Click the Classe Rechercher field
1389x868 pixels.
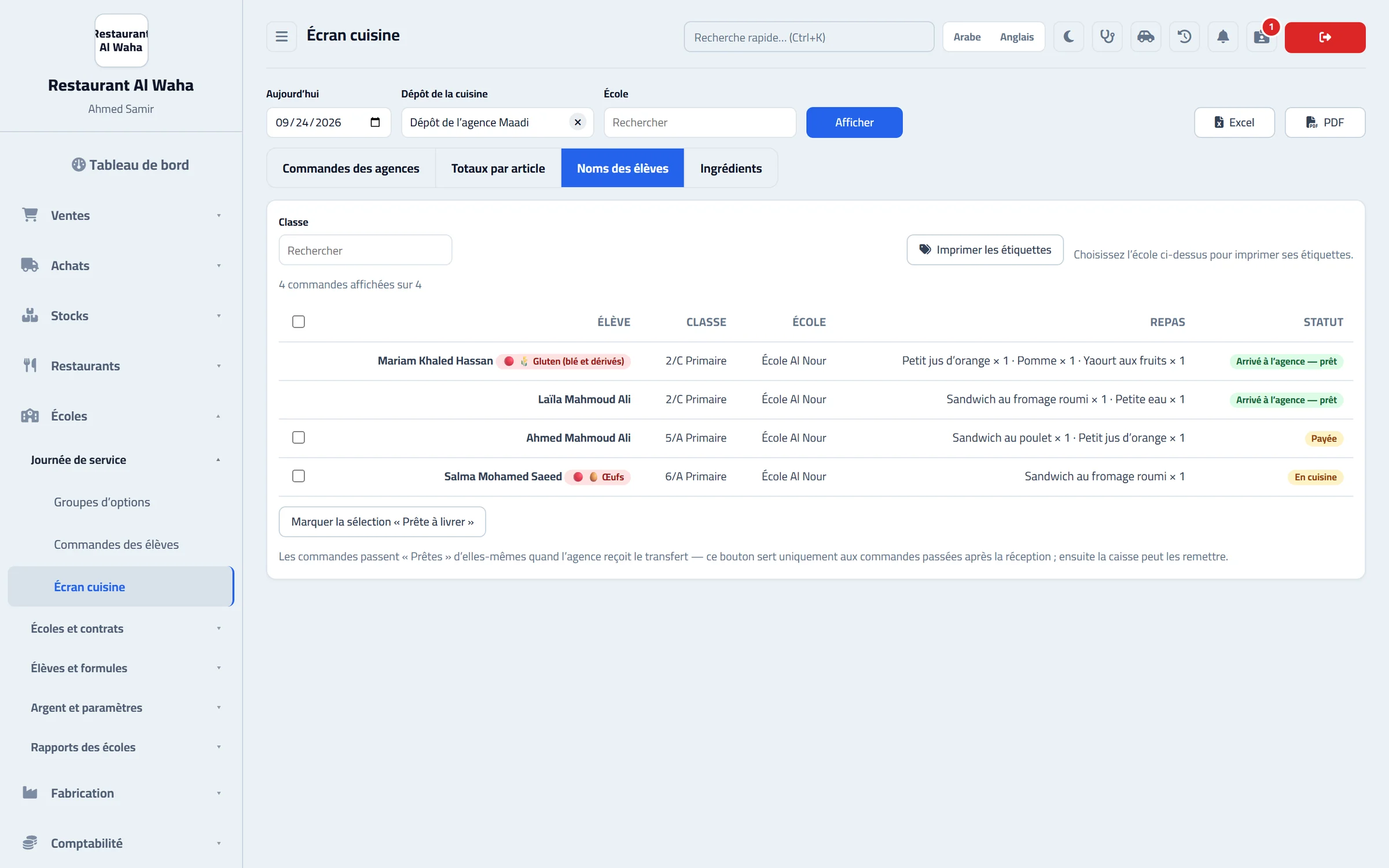365,250
